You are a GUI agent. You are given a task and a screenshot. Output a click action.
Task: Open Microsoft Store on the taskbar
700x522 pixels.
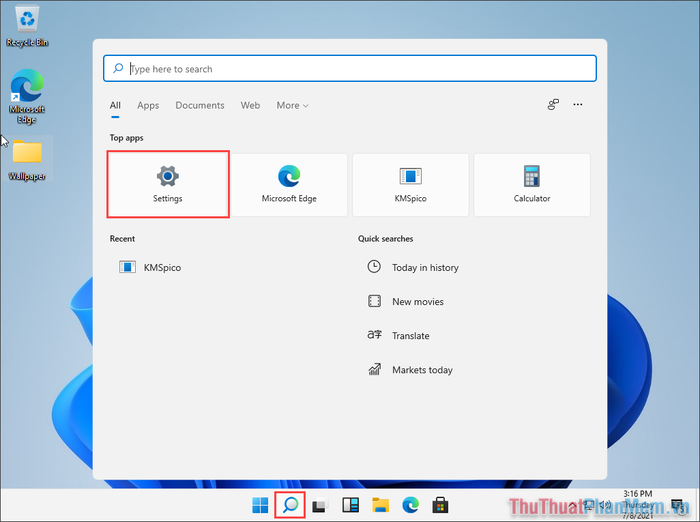(x=440, y=505)
